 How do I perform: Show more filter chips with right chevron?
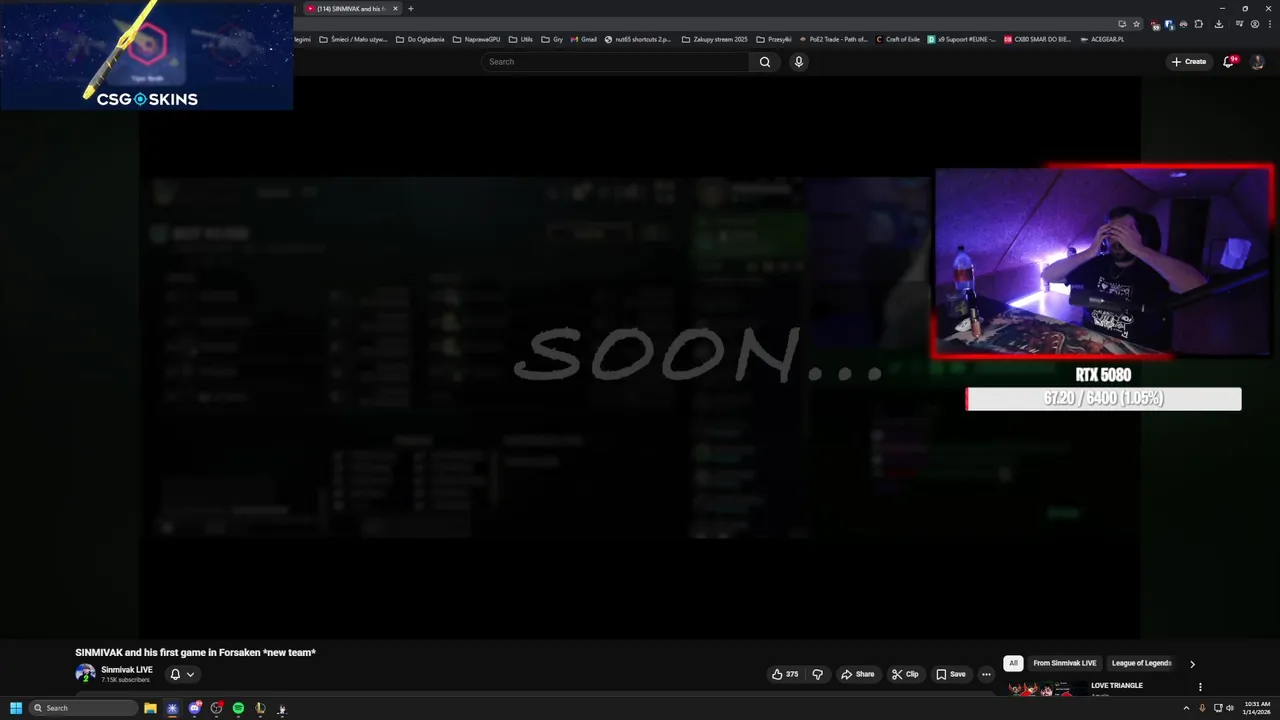coord(1192,663)
